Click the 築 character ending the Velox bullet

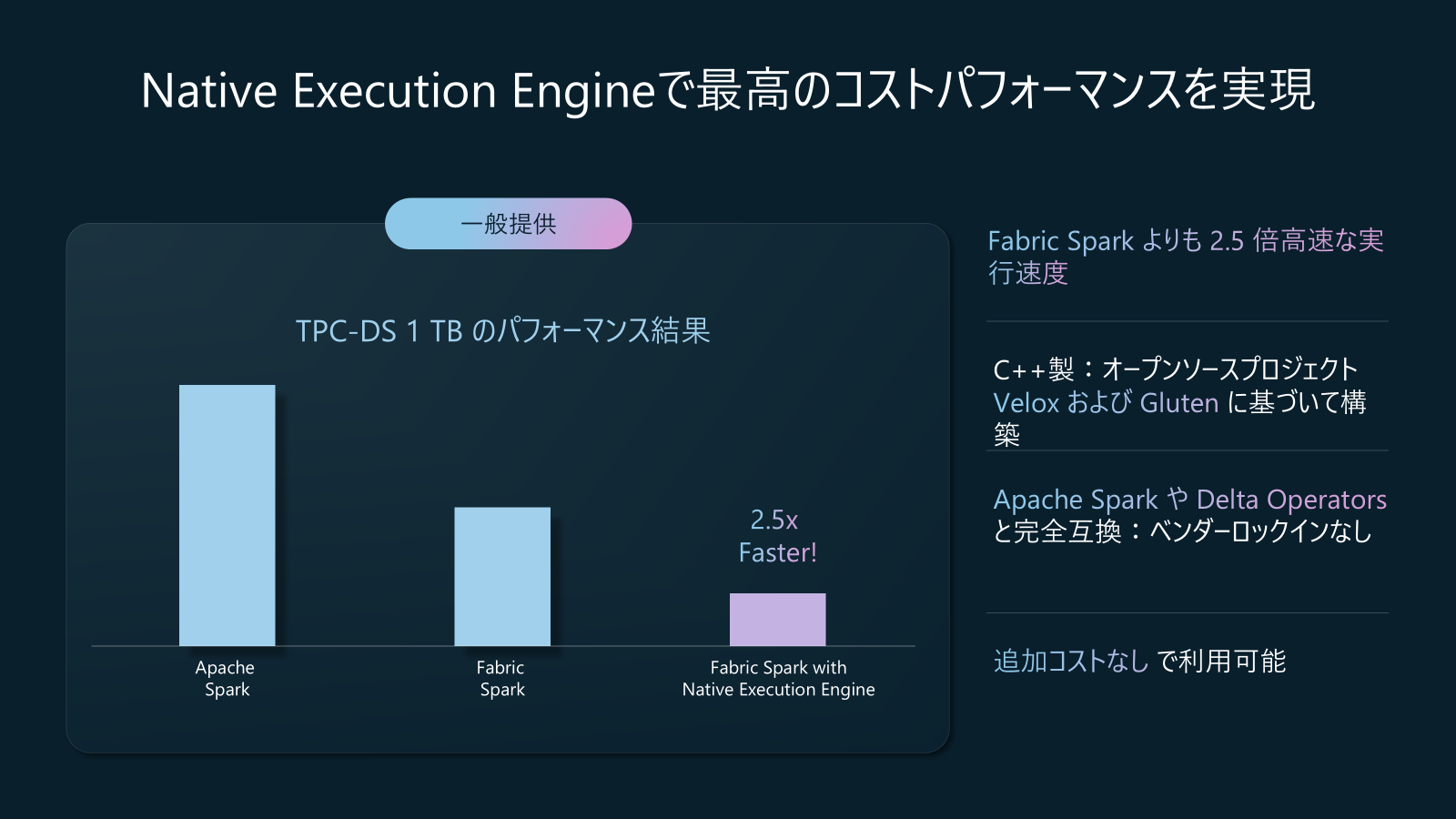click(1006, 435)
